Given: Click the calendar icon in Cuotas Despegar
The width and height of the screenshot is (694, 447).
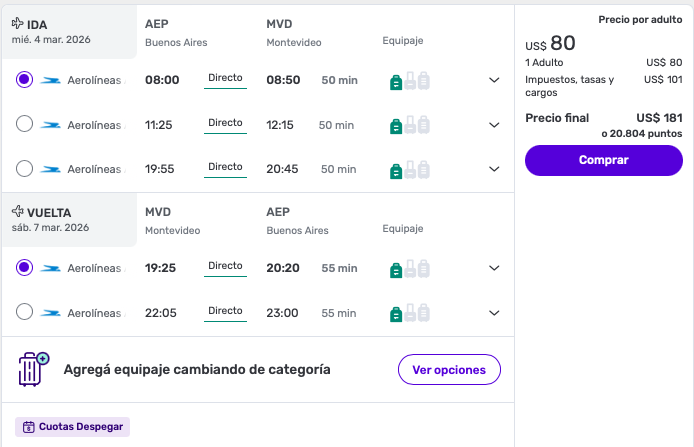Looking at the screenshot, I should [28, 427].
